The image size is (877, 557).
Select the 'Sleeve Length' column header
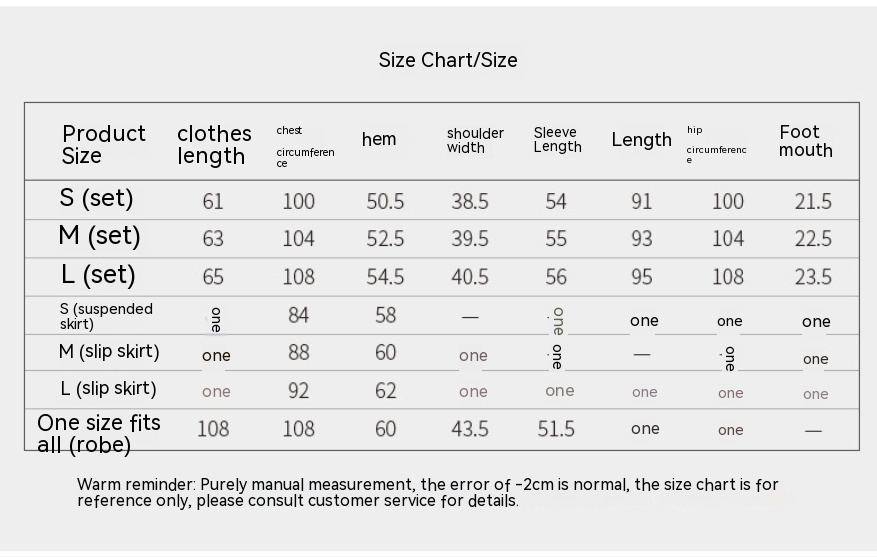[x=557, y=140]
